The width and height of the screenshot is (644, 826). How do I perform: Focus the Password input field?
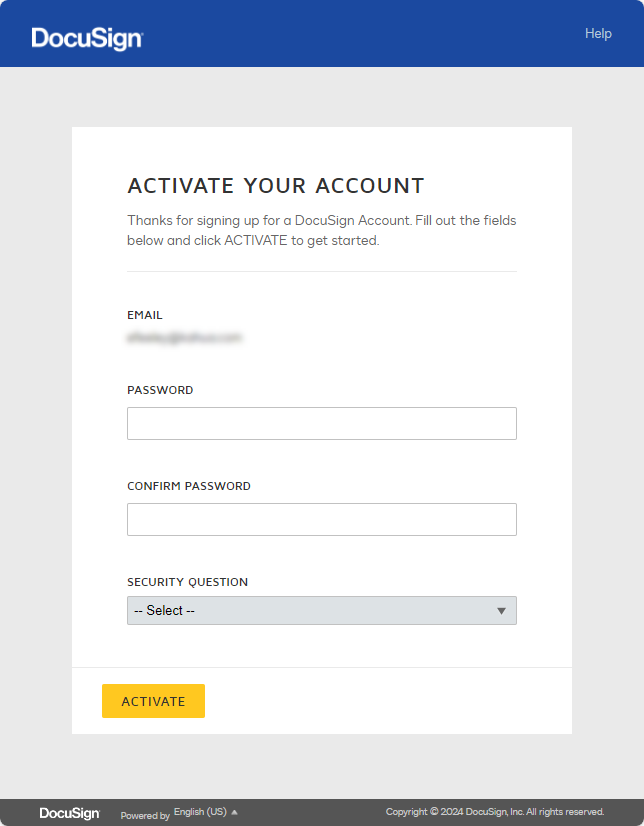coord(321,423)
